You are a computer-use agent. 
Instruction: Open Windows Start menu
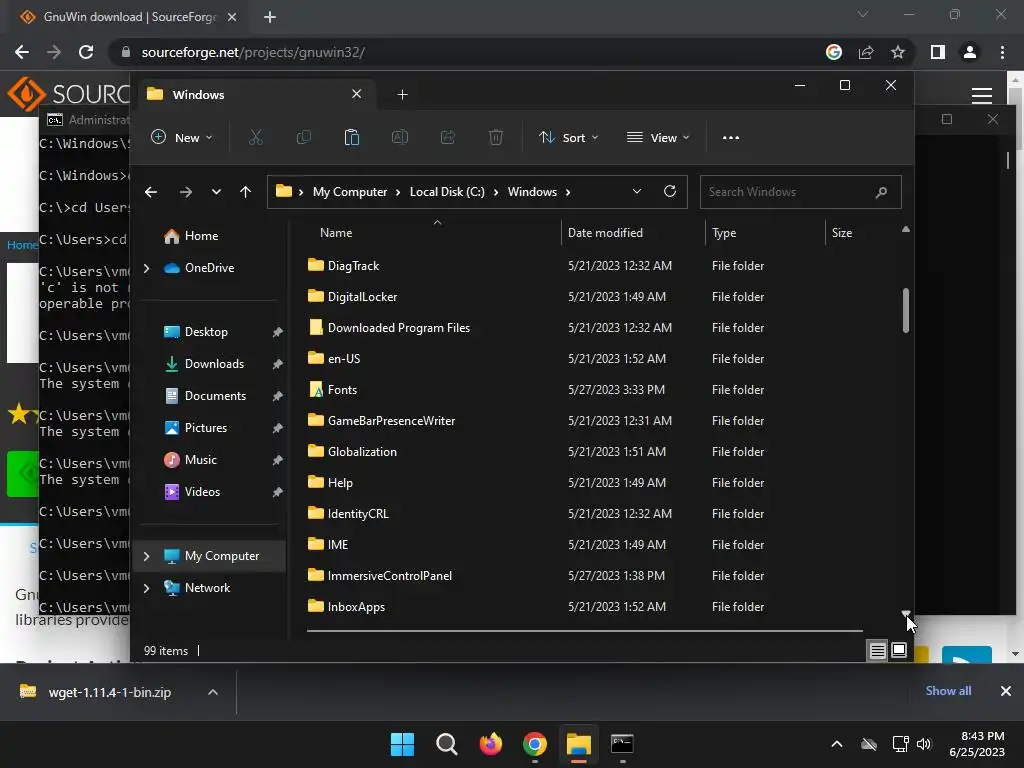[x=402, y=744]
